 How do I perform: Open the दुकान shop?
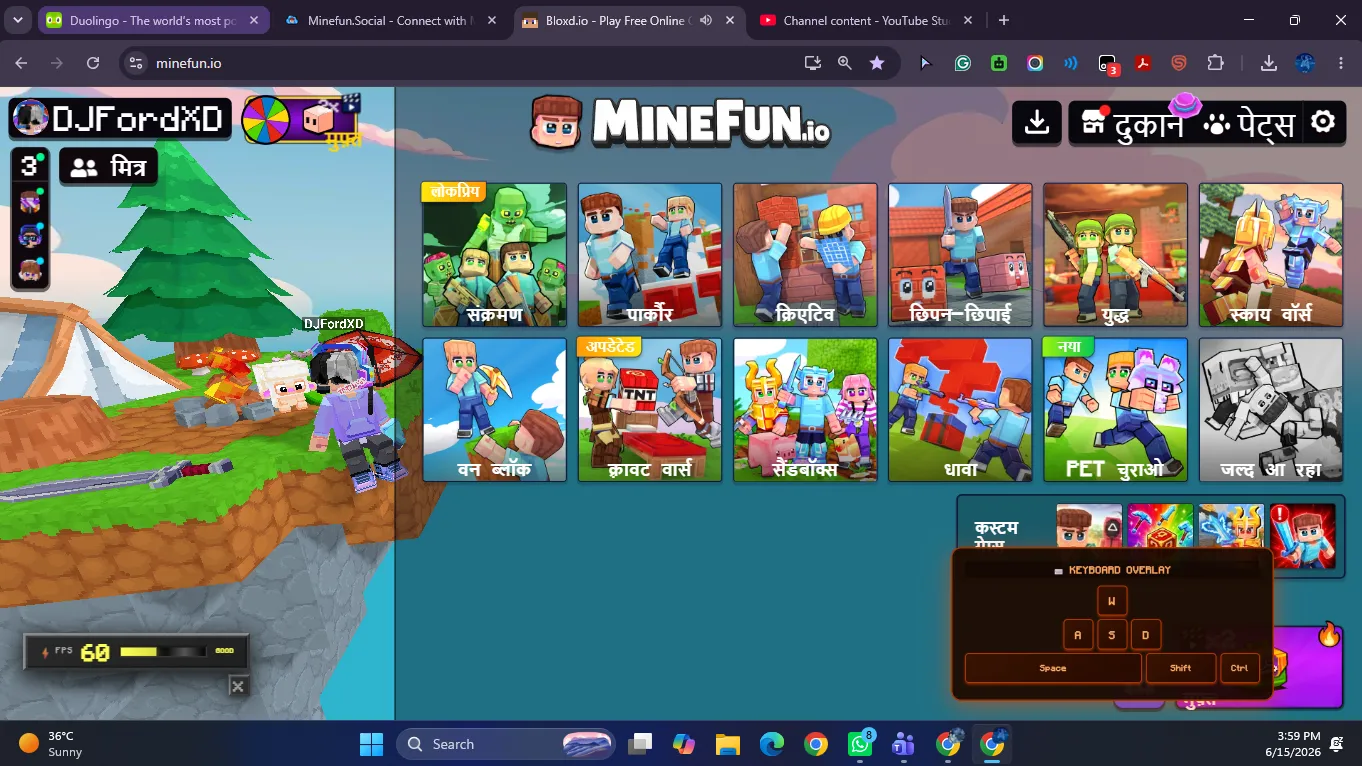1133,123
